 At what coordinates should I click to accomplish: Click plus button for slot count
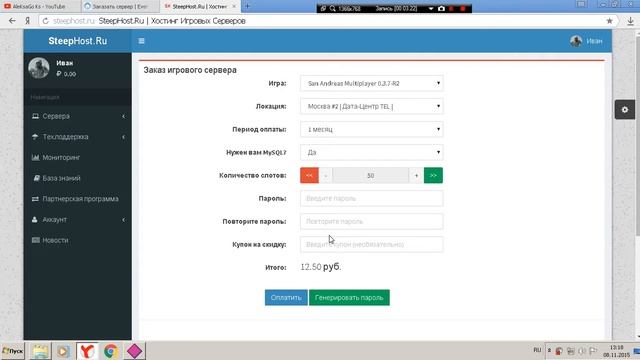pos(416,176)
